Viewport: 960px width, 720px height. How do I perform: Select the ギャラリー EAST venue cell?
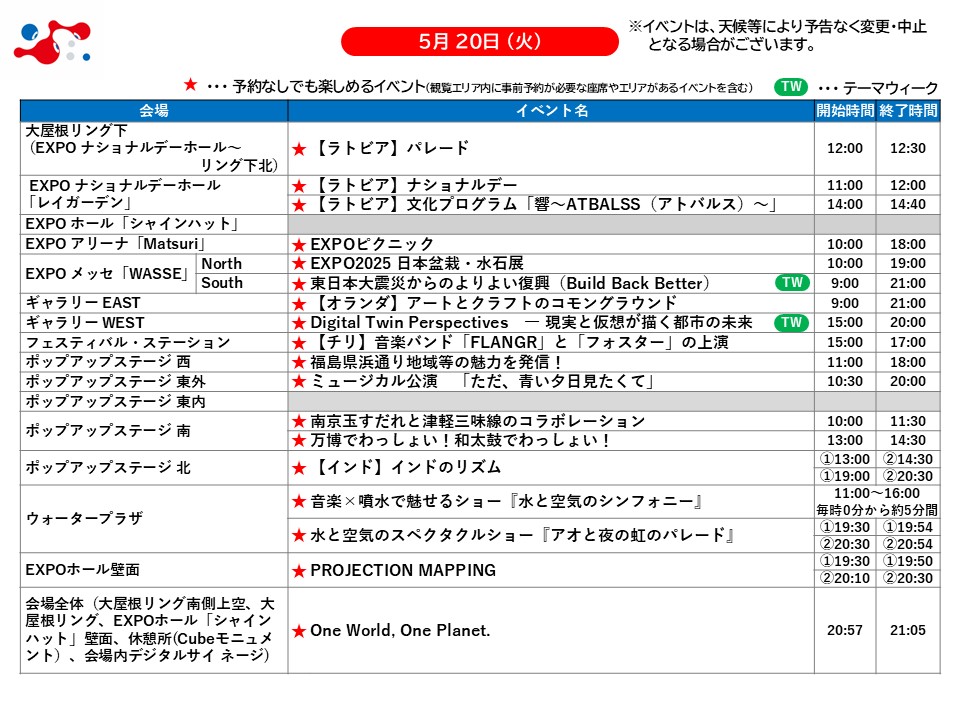(x=154, y=303)
